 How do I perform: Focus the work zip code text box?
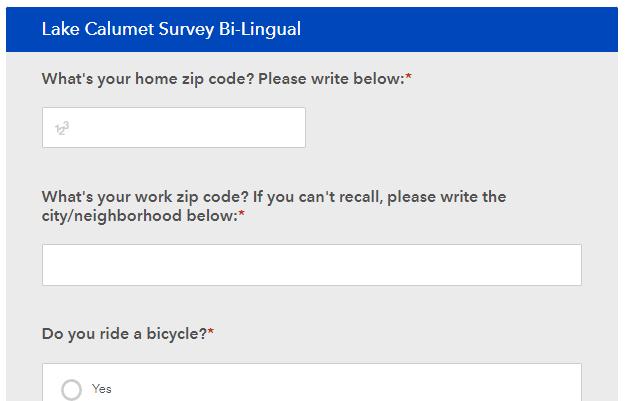[311, 265]
